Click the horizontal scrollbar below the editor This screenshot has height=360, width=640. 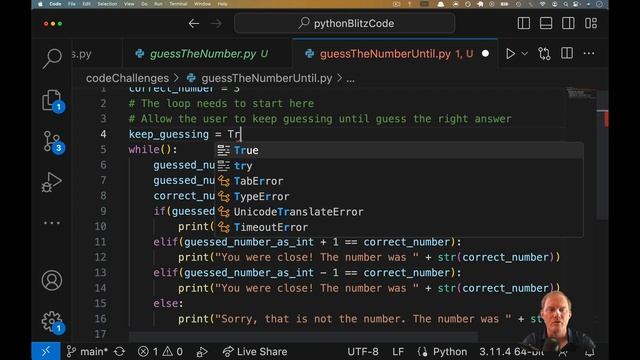coord(303,337)
